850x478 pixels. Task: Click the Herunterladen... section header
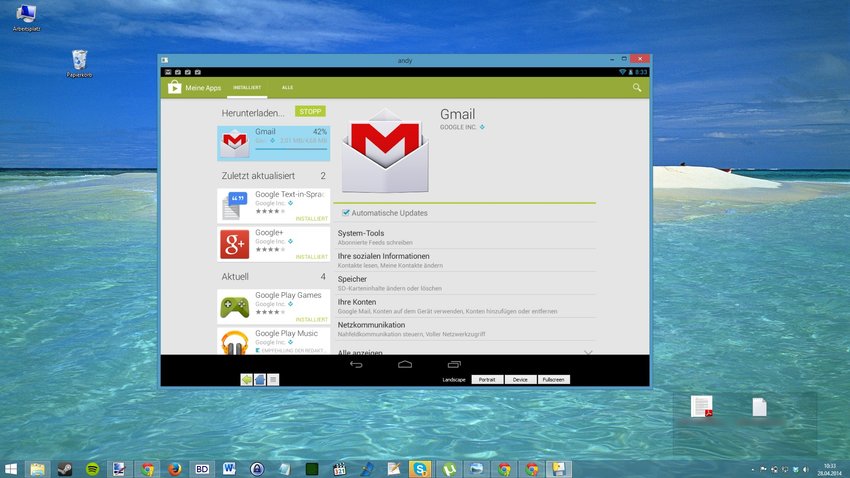pos(253,113)
